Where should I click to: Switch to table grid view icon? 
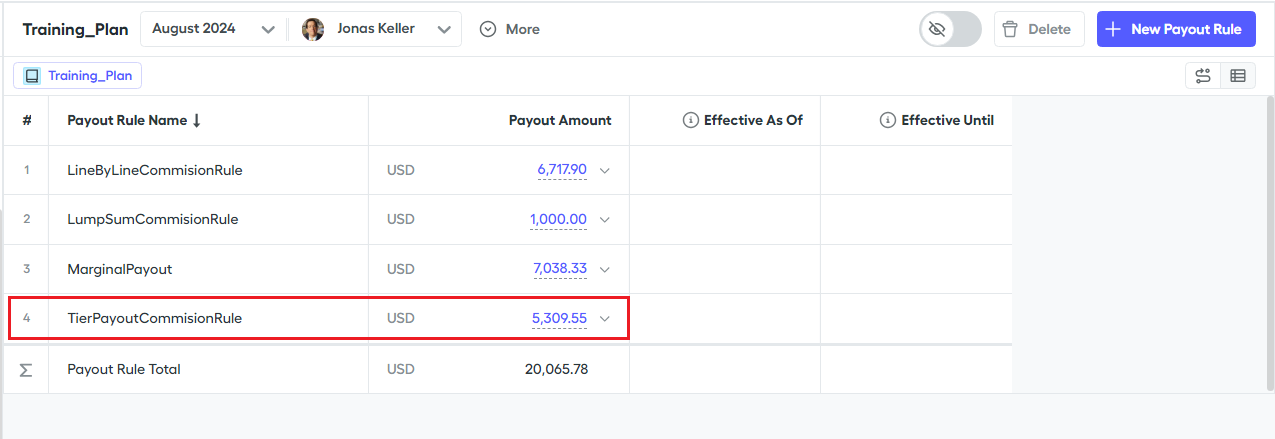click(x=1238, y=76)
